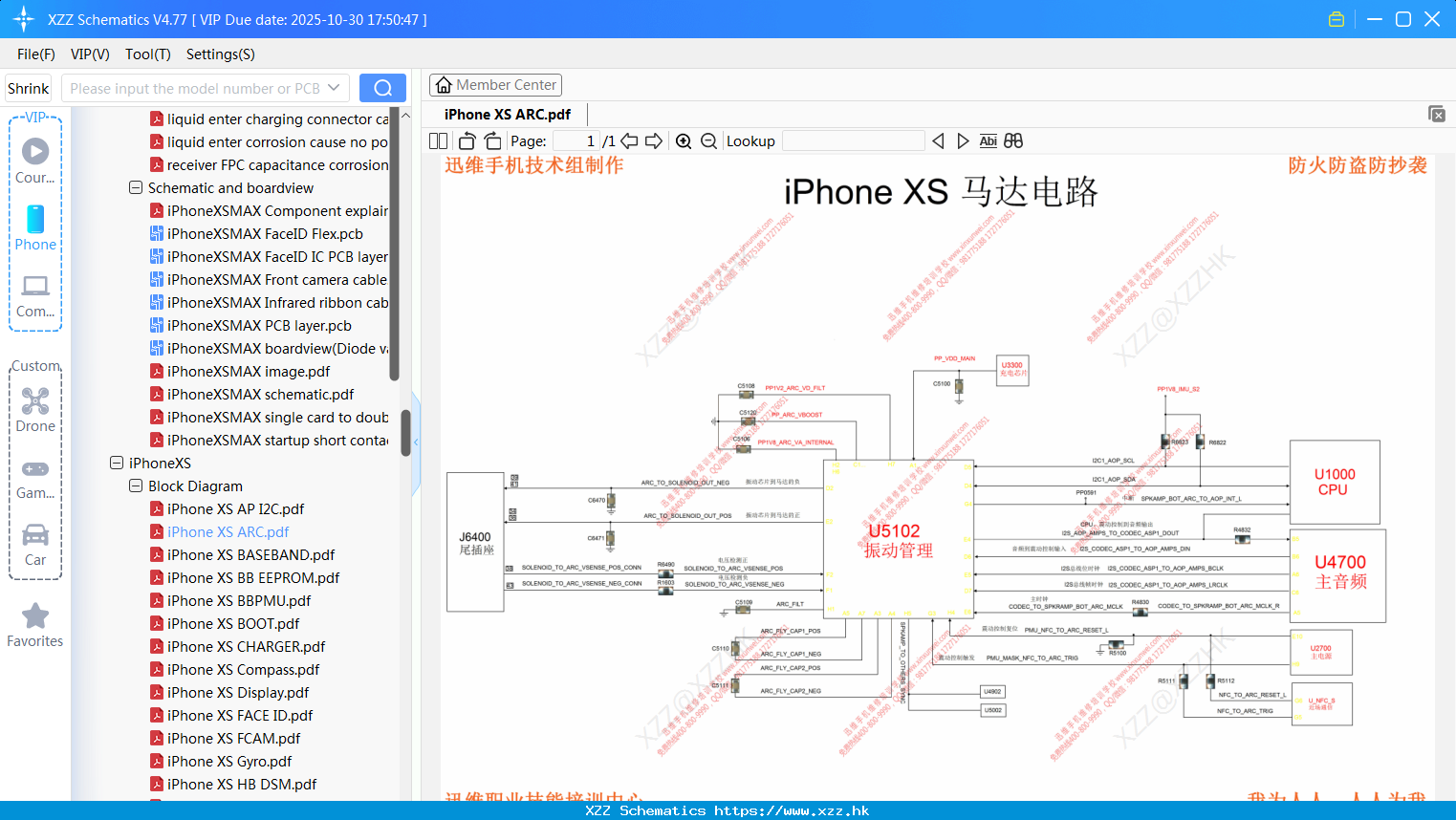Open iPhone XS HB DSM.pdf
The height and width of the screenshot is (820, 1456).
click(242, 784)
